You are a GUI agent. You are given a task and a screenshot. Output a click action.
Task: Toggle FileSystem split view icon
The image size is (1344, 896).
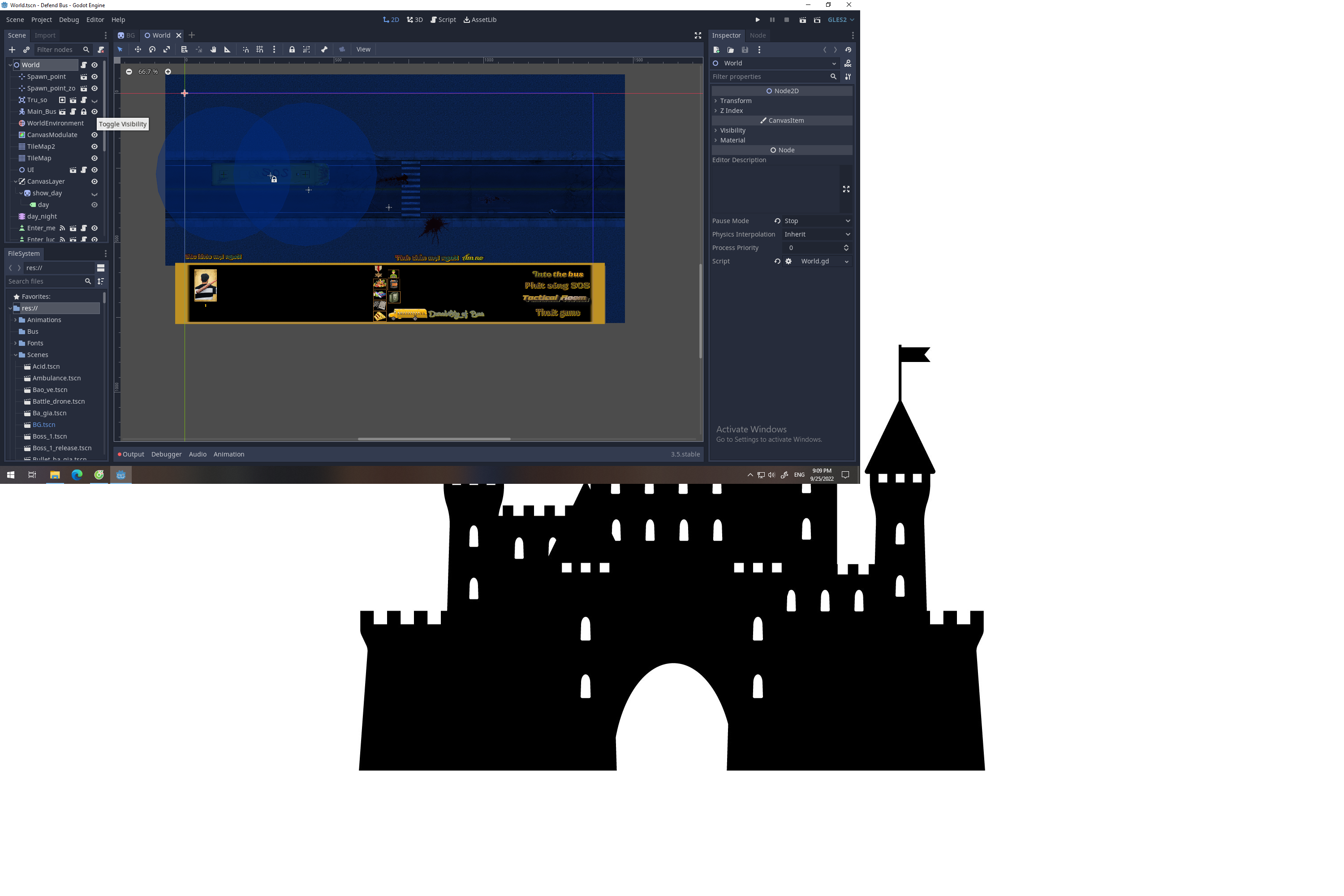click(100, 267)
